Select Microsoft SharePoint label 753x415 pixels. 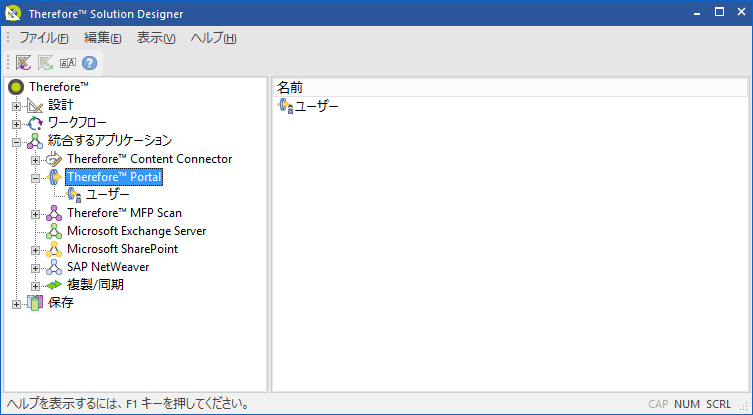coord(122,249)
